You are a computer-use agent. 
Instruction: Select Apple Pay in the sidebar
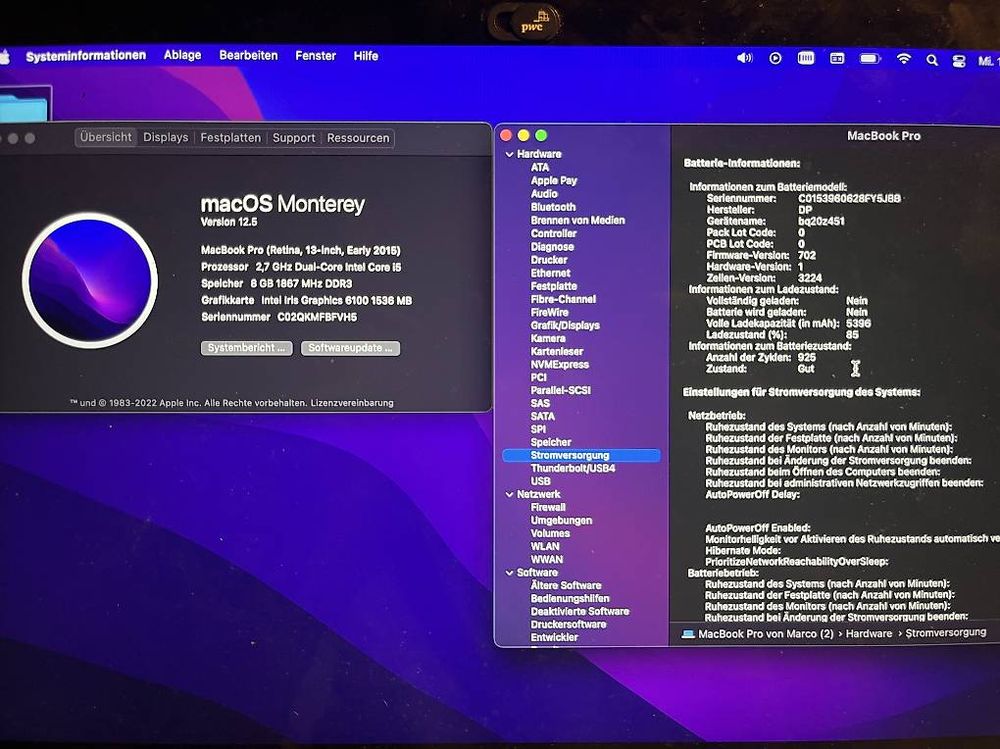point(554,181)
